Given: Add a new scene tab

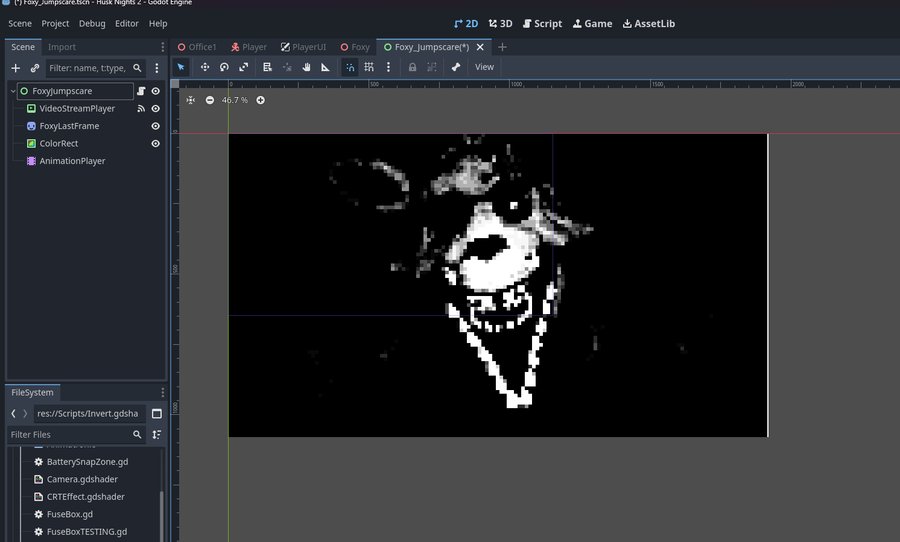Looking at the screenshot, I should point(502,47).
